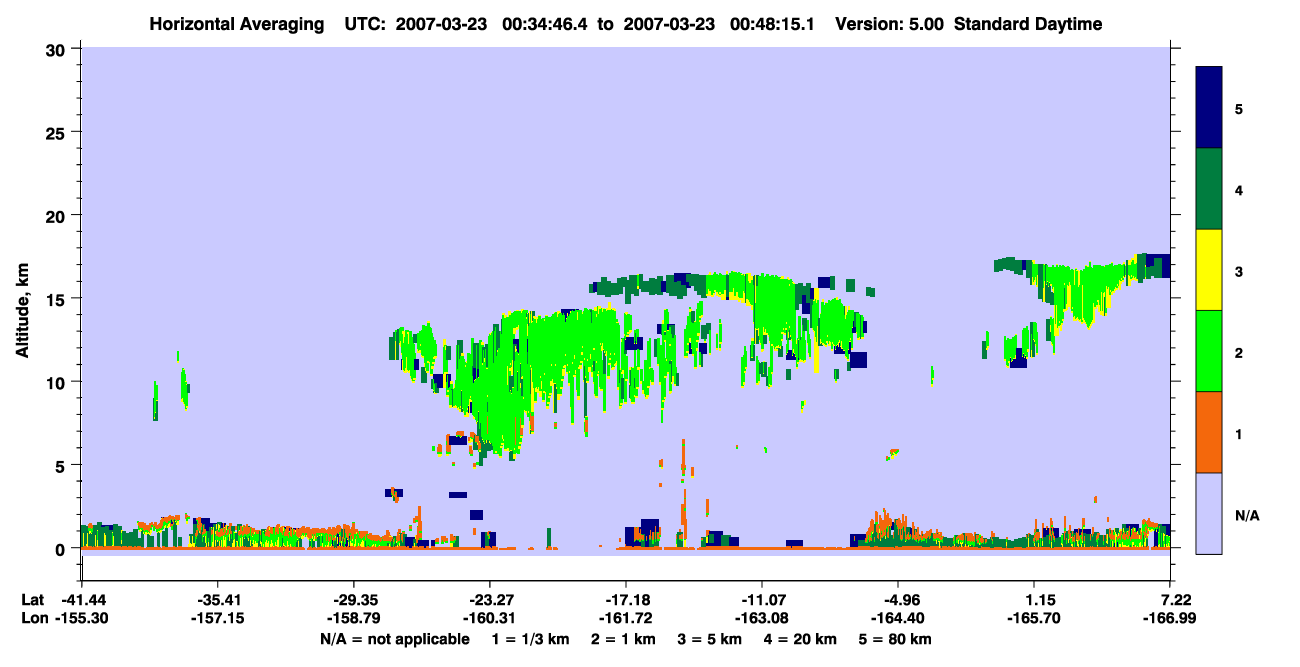This screenshot has height=667, width=1300.
Task: Click the longitude value '-165.70'
Action: (x=1034, y=619)
